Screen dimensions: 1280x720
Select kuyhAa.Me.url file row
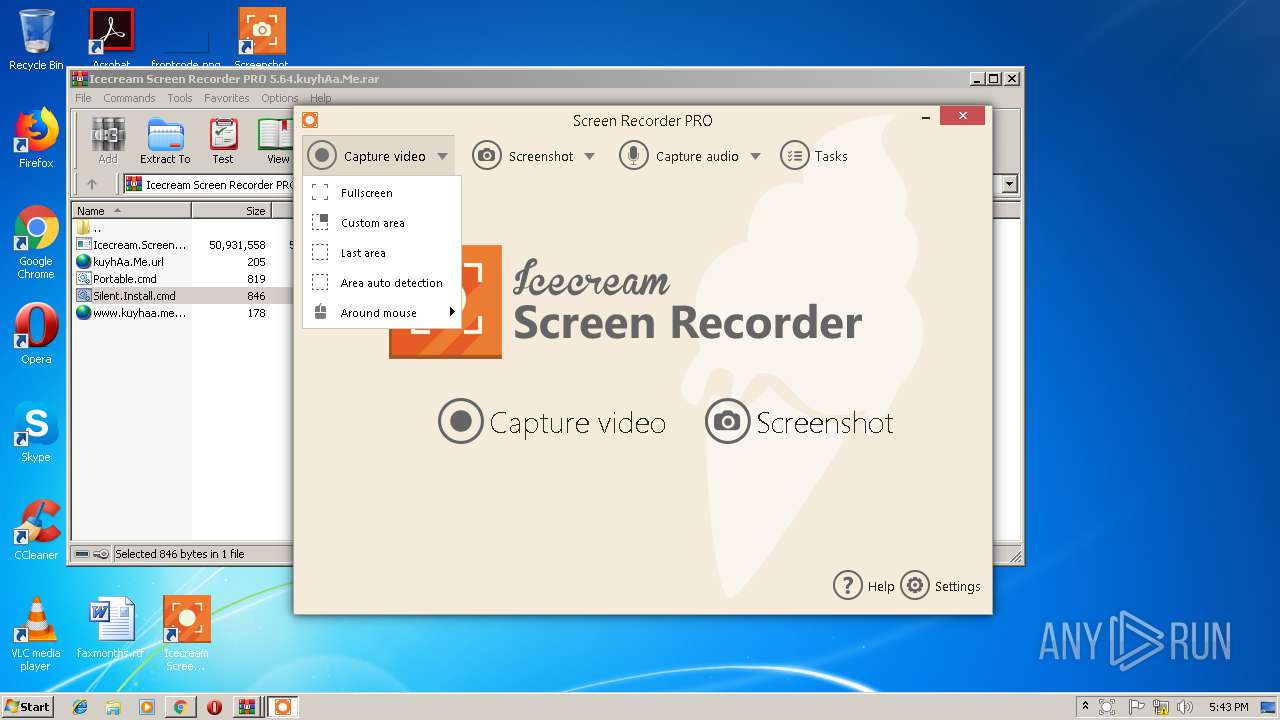(x=181, y=262)
